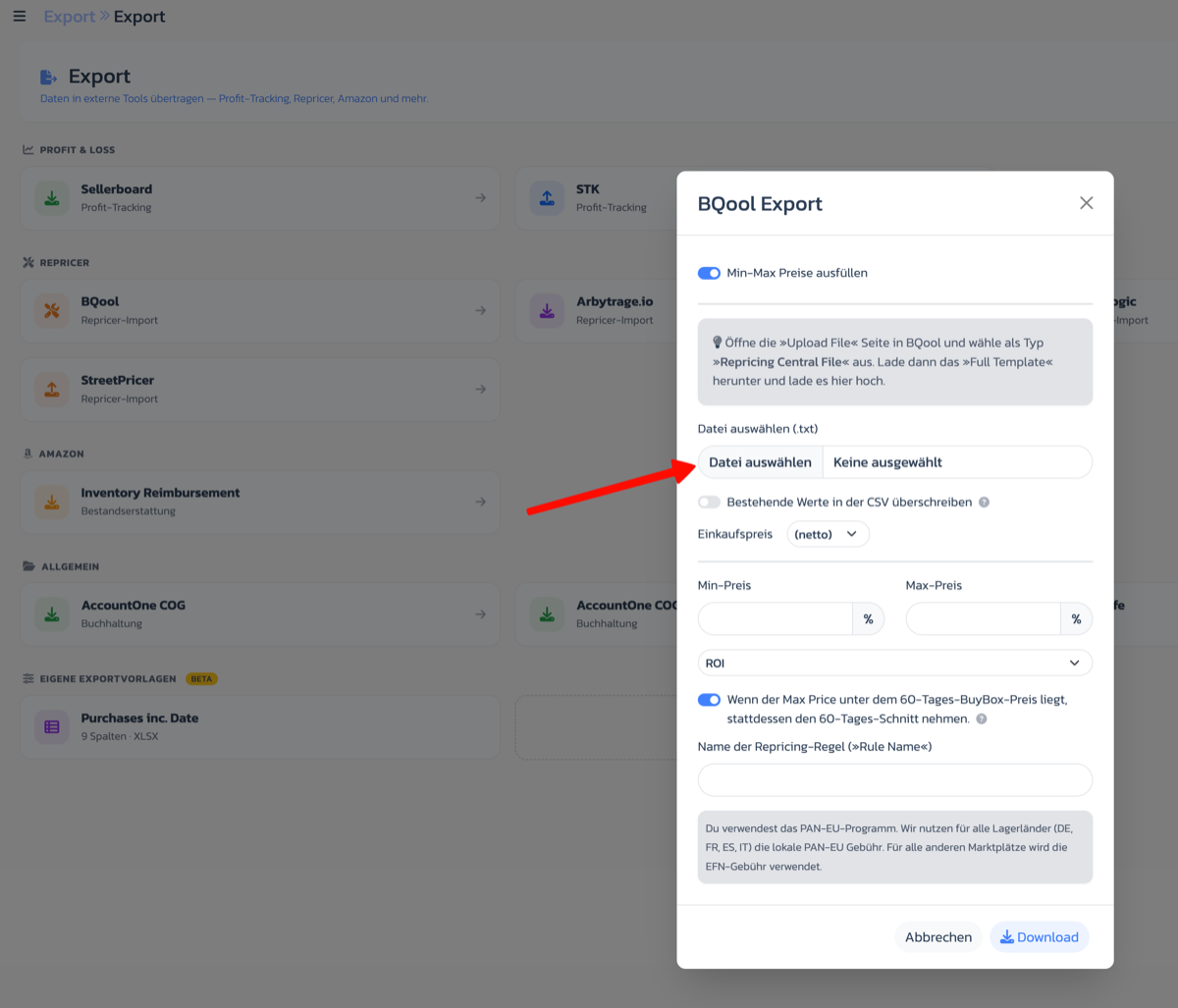Image resolution: width=1178 pixels, height=1008 pixels.
Task: Click the Abbrechen button
Action: click(x=938, y=937)
